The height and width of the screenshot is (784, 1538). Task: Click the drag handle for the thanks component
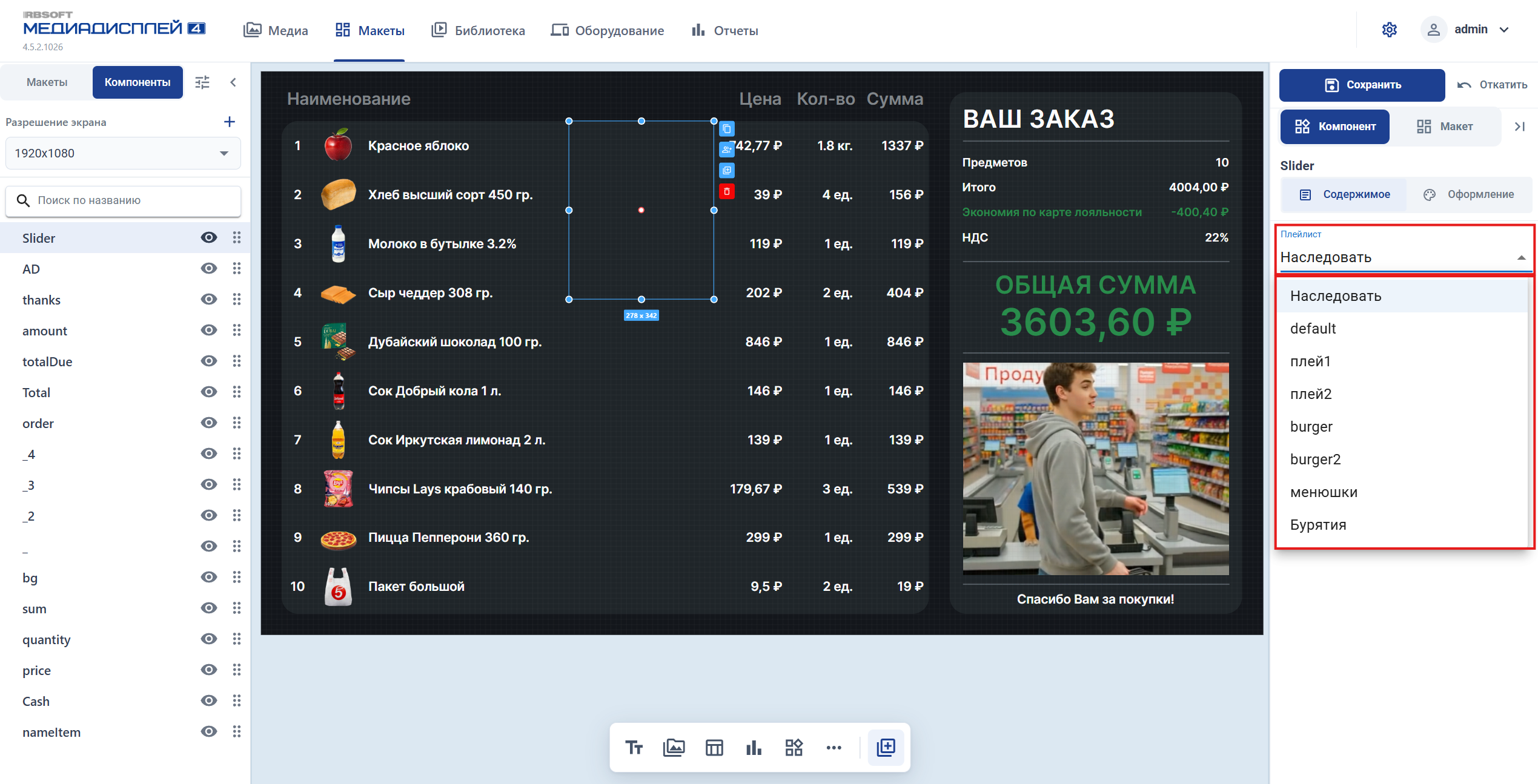tap(237, 300)
